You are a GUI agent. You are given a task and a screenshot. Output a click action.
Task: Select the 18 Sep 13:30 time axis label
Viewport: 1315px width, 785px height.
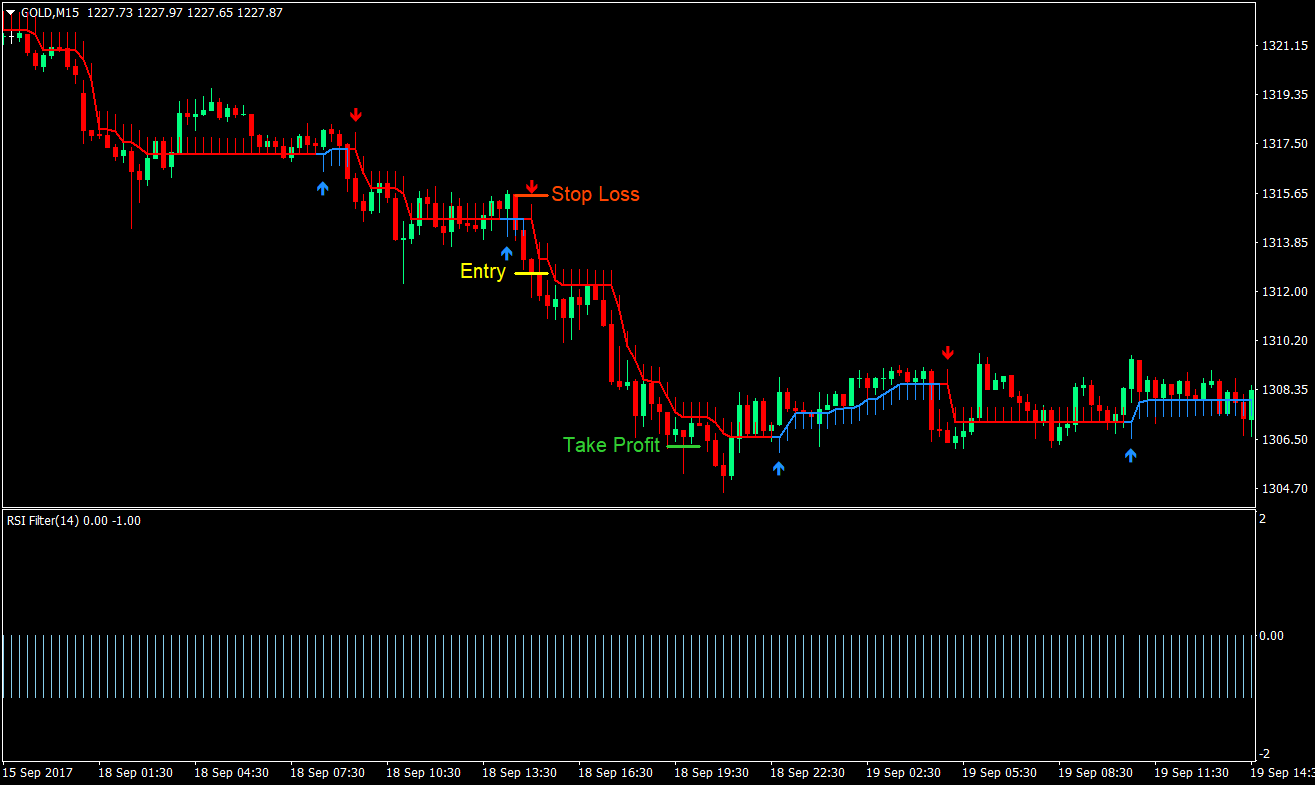[x=520, y=772]
